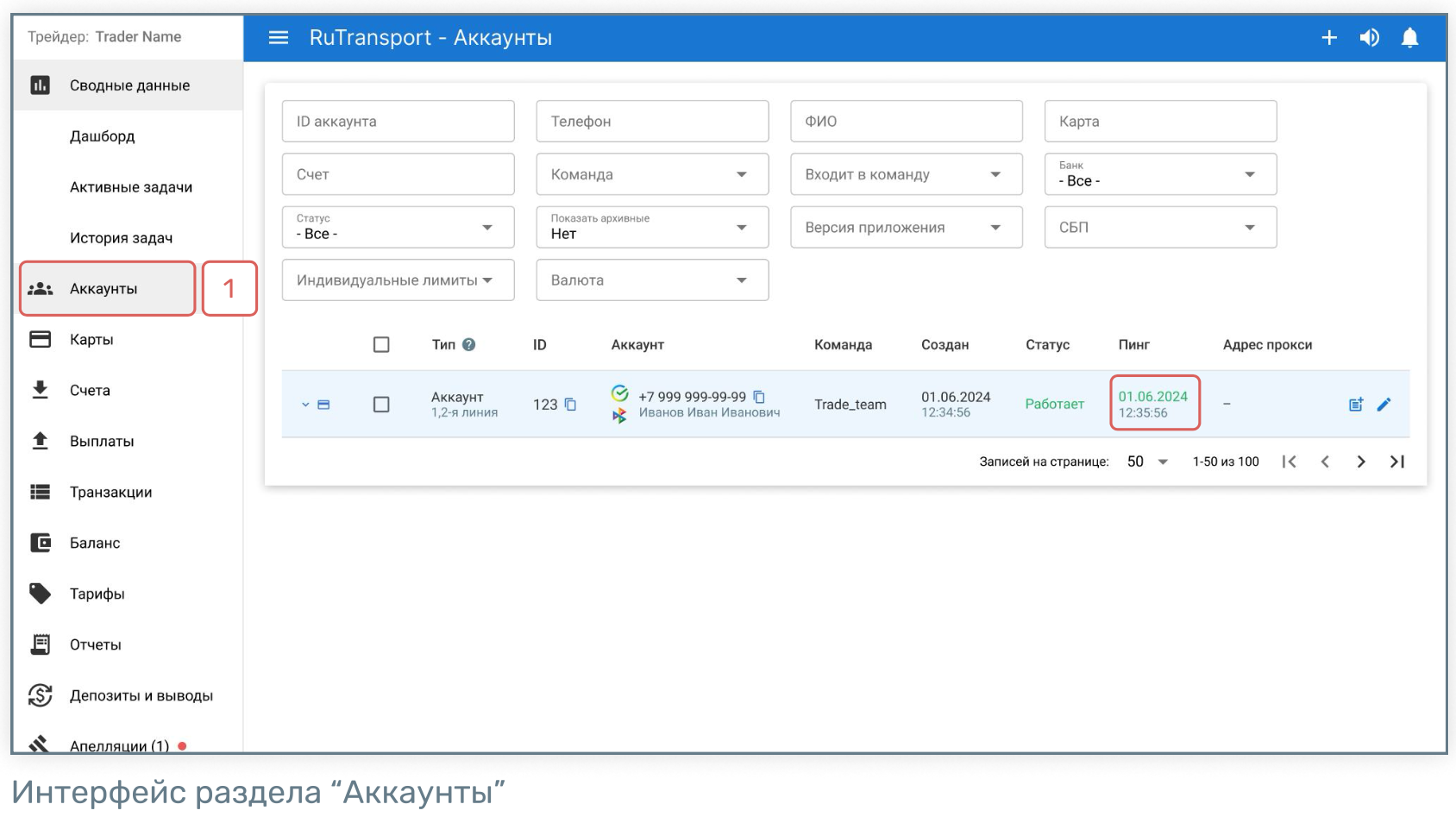
Task: Click the Тип column help question icon
Action: pos(468,345)
